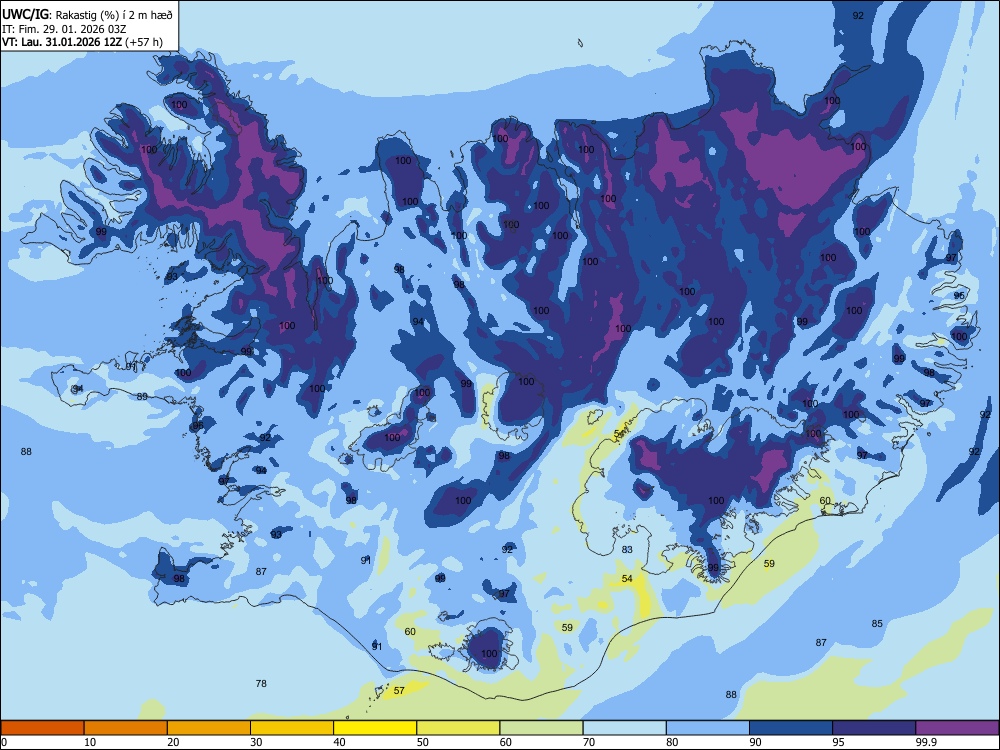
Task: Click the humidity value '54' on the map
Action: [627, 578]
